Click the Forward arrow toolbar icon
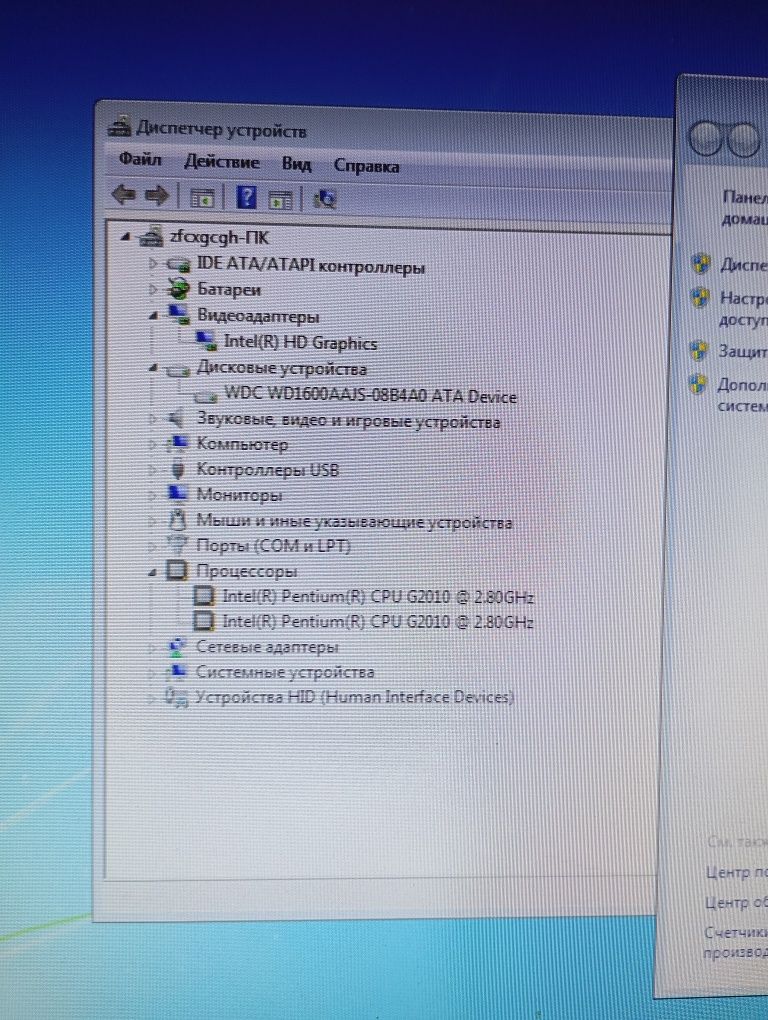The image size is (768, 1020). 156,195
